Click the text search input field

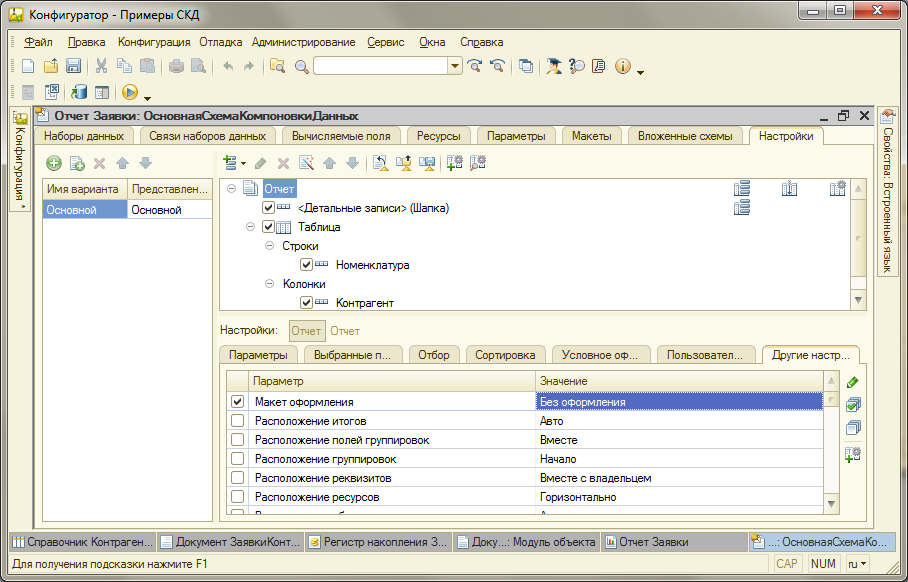(381, 66)
